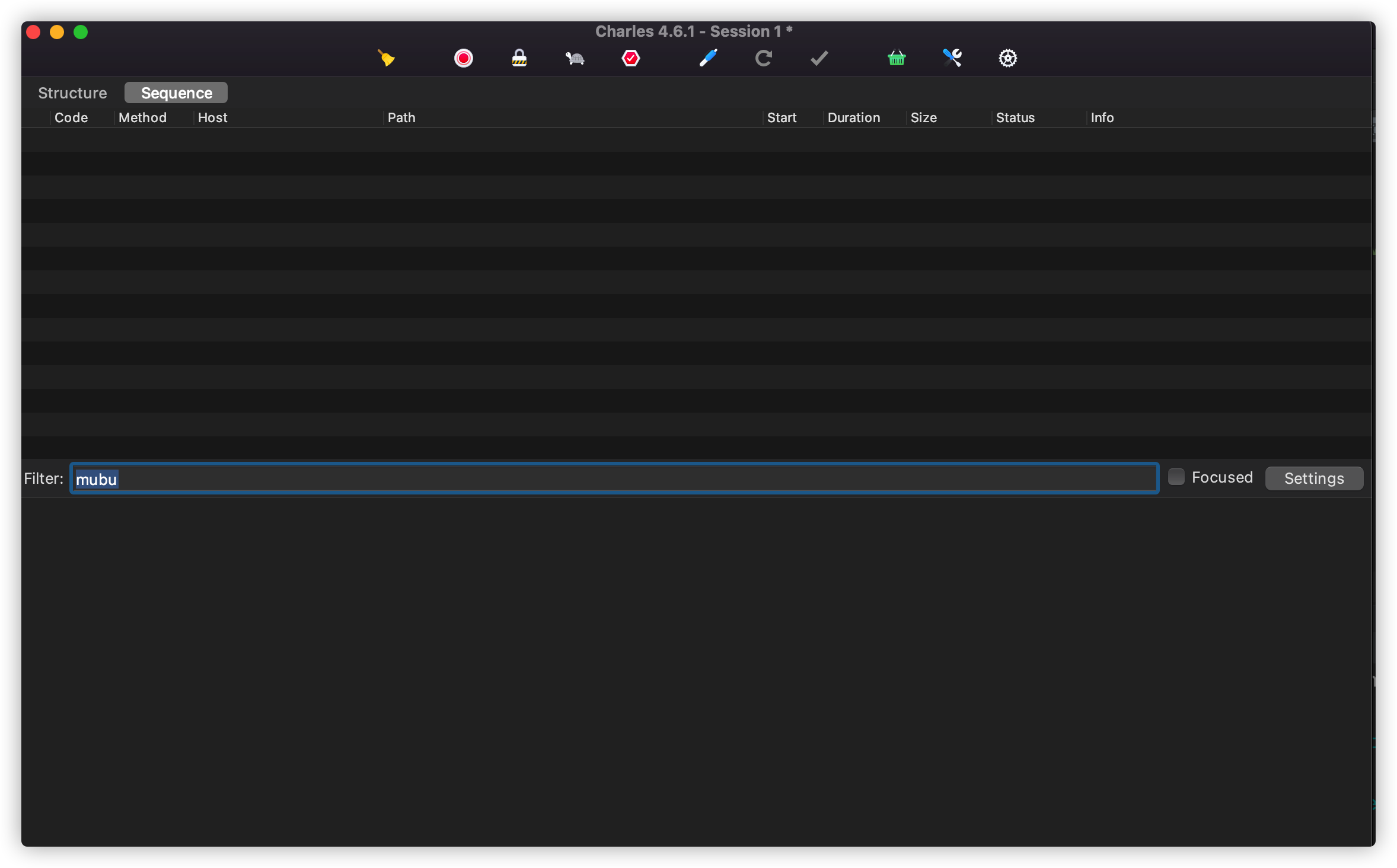The width and height of the screenshot is (1397, 868).
Task: Toggle SSL Proxying lock icon
Action: pyautogui.click(x=519, y=58)
